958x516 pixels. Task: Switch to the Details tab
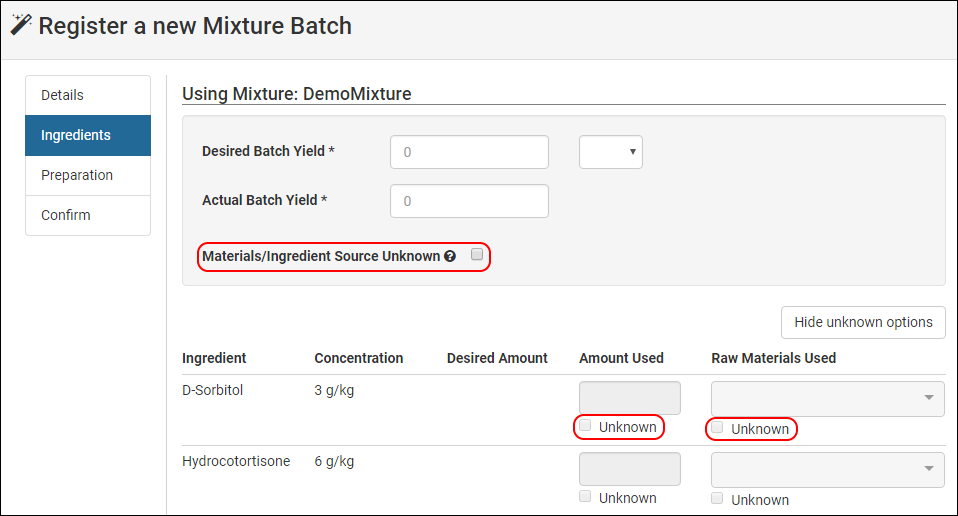coord(88,95)
